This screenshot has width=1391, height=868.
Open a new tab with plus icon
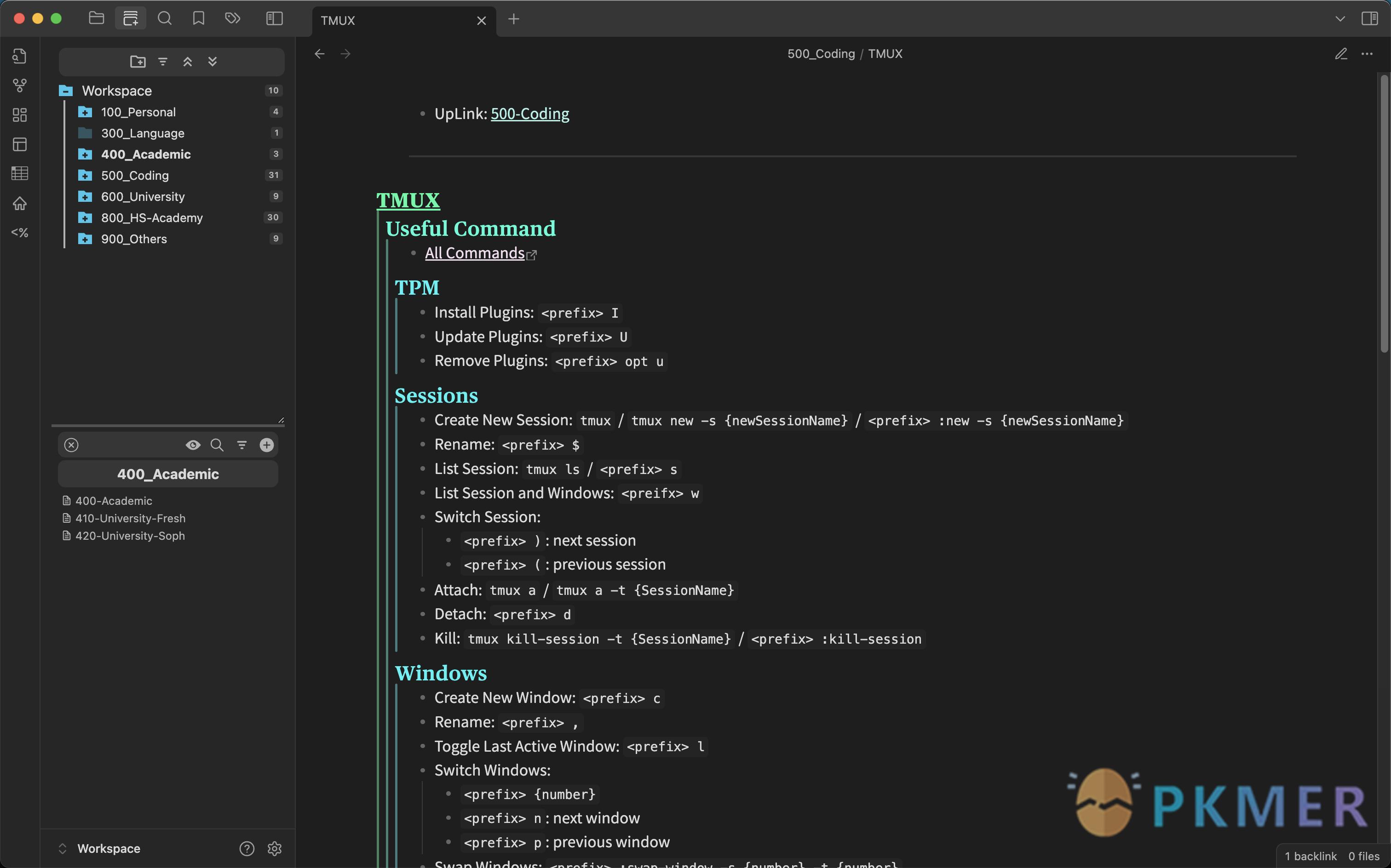(x=513, y=19)
